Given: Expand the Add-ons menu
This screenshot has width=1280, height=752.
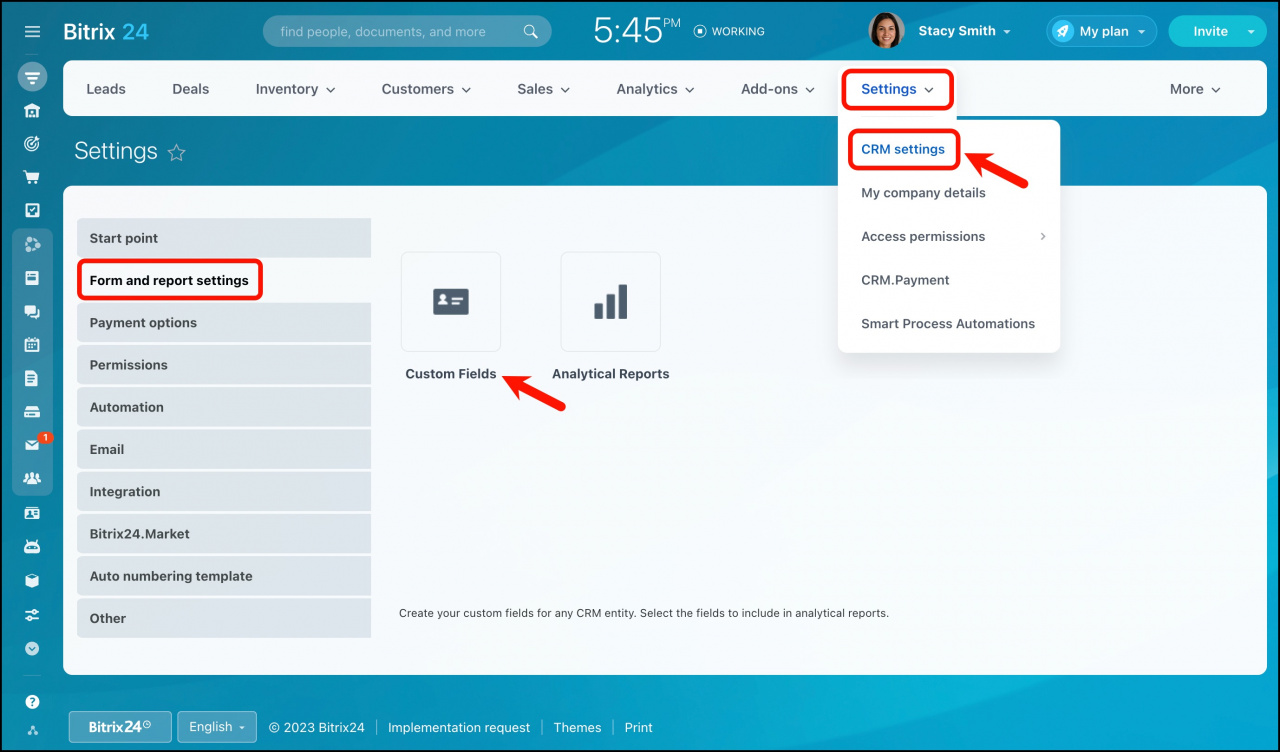Looking at the screenshot, I should [x=778, y=89].
